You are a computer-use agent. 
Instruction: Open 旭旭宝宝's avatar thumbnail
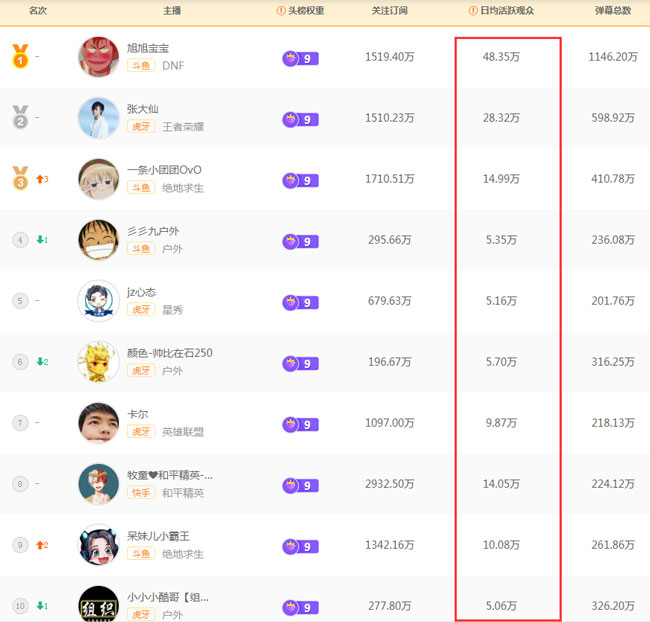pyautogui.click(x=98, y=57)
